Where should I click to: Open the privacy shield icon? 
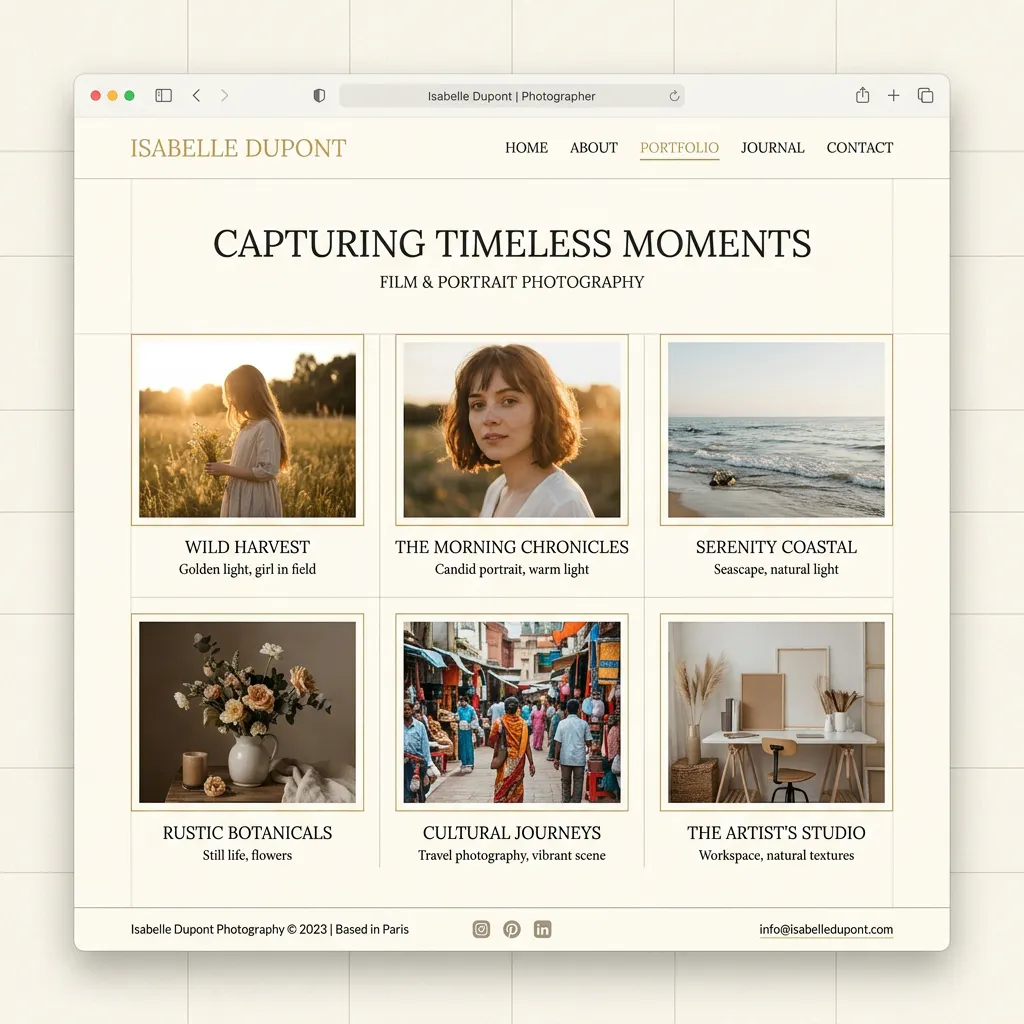point(319,95)
